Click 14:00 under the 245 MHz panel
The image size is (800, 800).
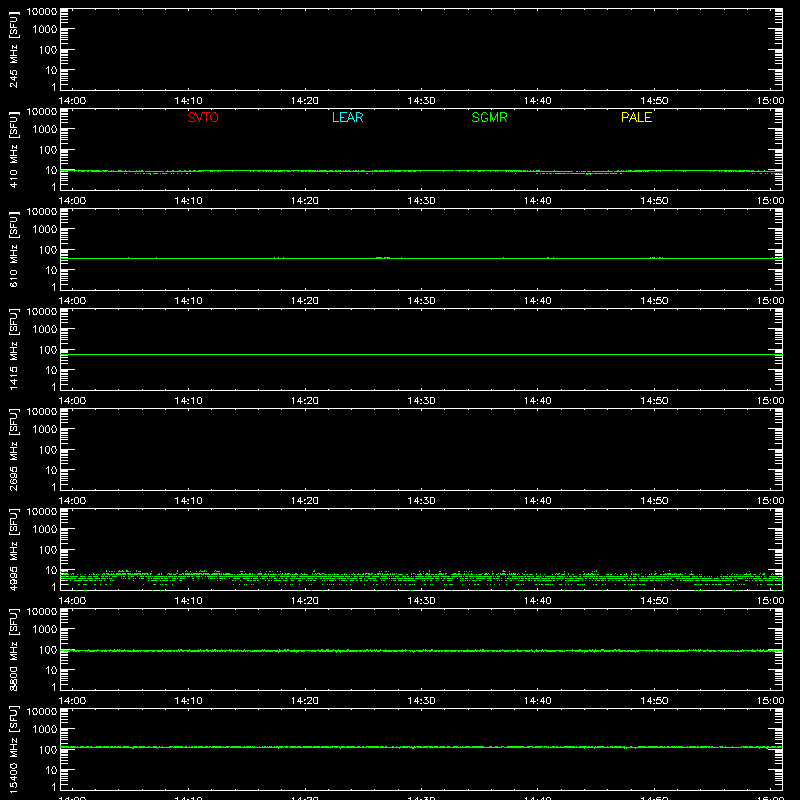72,101
